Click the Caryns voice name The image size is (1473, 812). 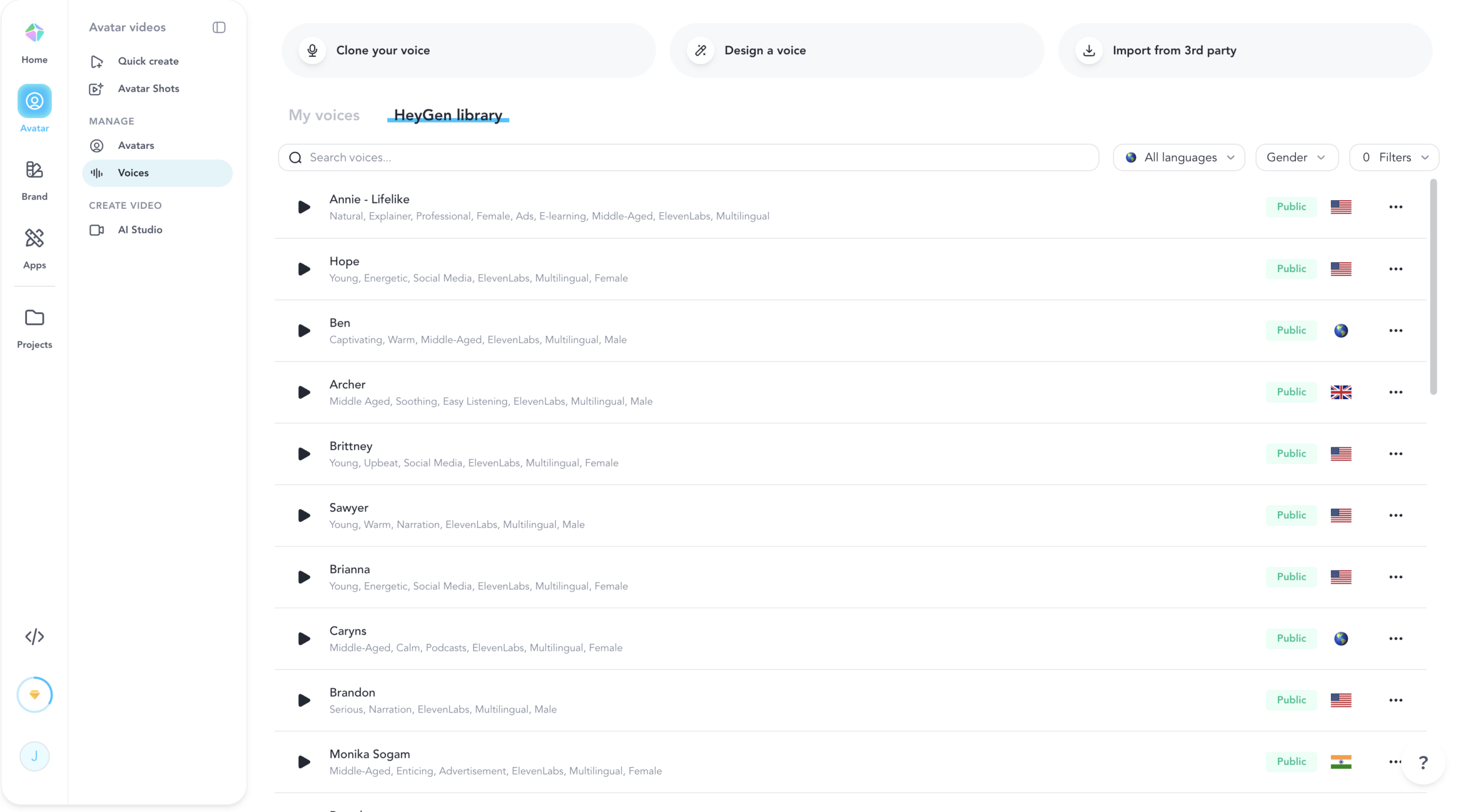tap(348, 631)
